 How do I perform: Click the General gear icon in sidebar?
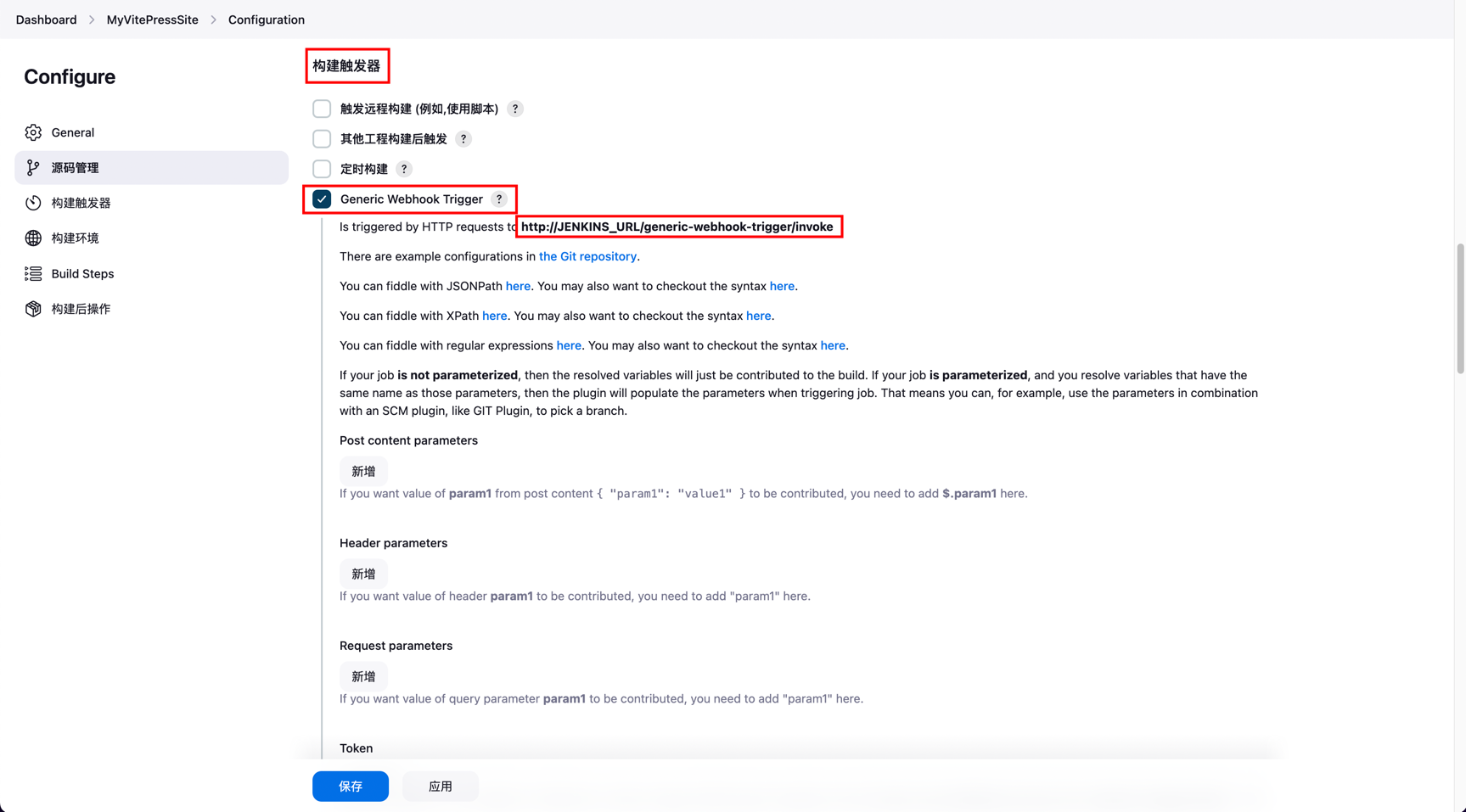(x=33, y=132)
